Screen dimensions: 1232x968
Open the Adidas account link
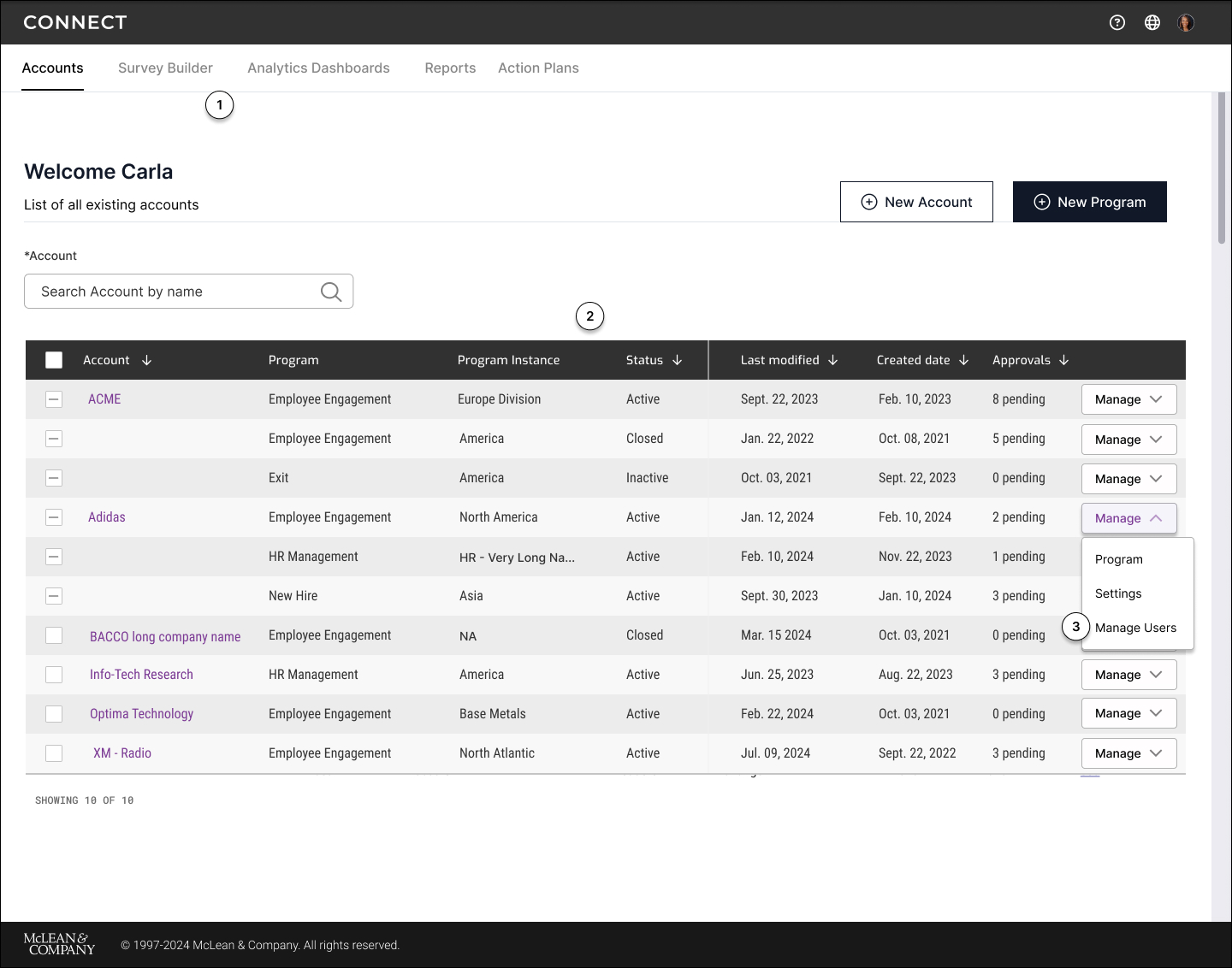click(107, 517)
